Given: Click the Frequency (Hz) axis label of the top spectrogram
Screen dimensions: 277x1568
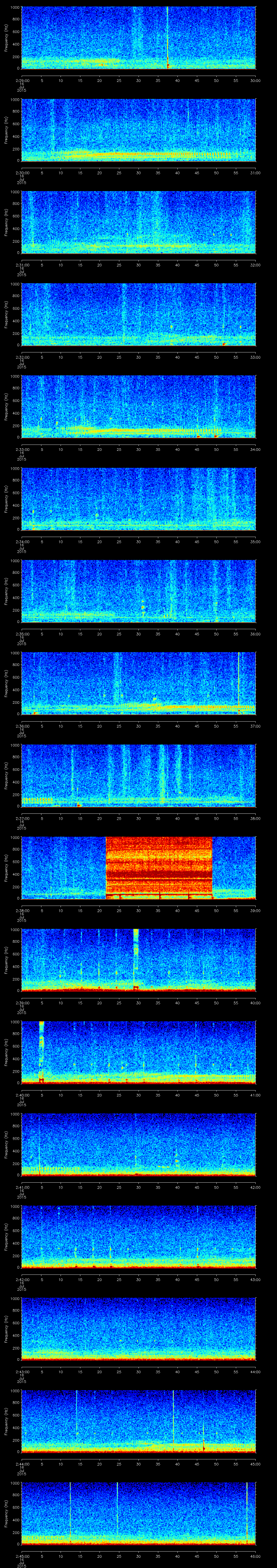Looking at the screenshot, I should pyautogui.click(x=6, y=38).
